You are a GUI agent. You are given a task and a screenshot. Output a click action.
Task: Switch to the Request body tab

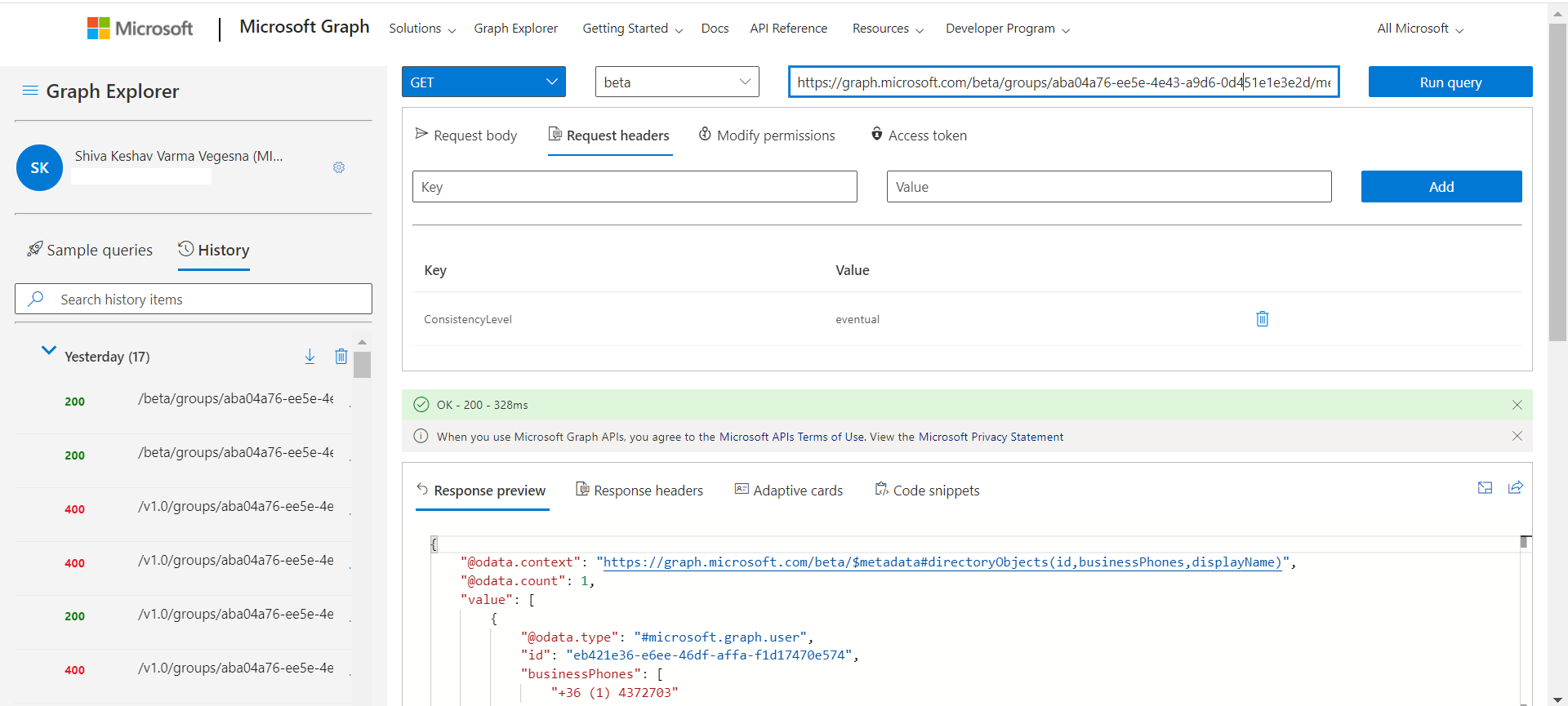click(466, 135)
